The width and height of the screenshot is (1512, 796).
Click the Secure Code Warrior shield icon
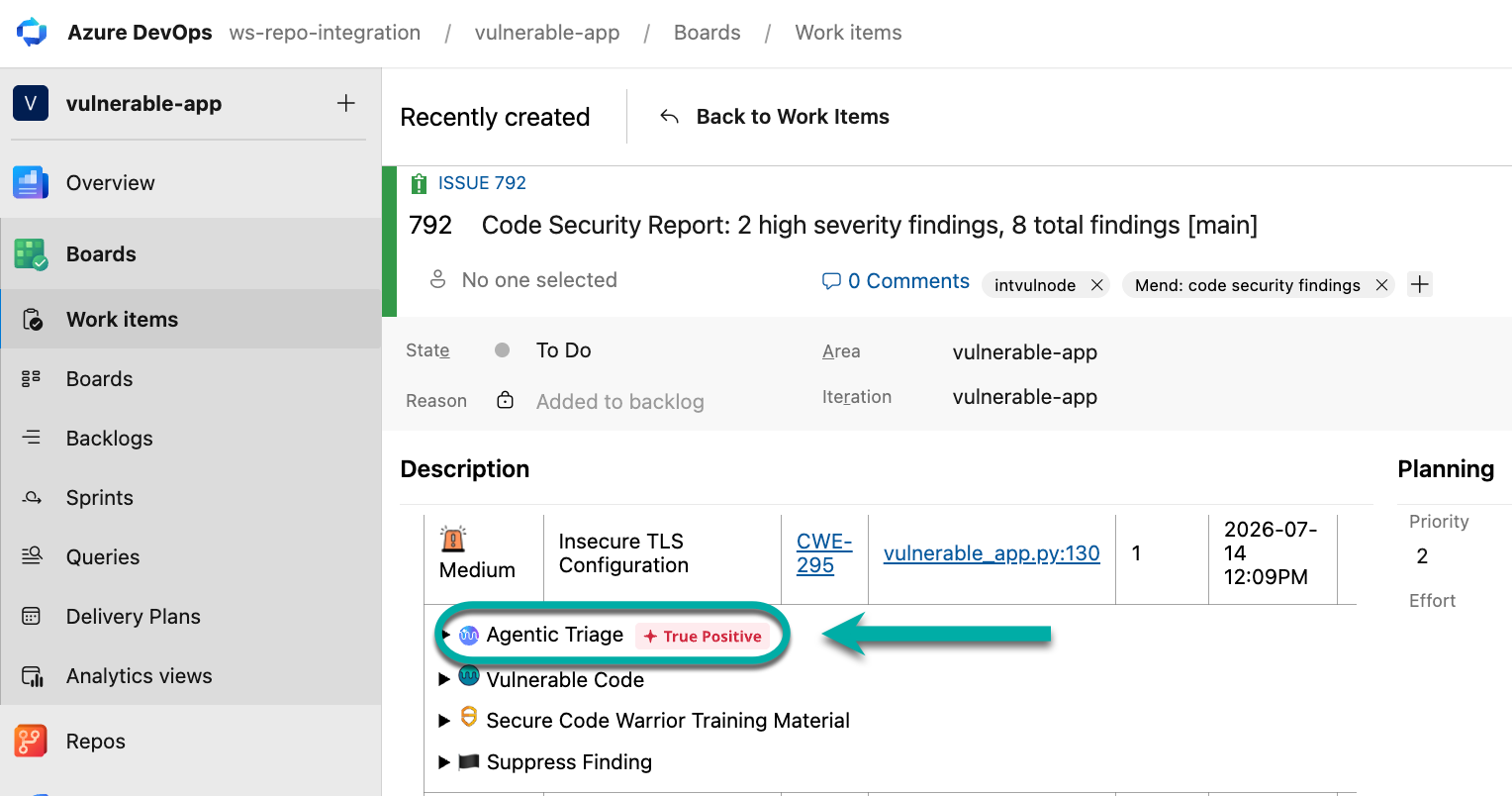pos(469,718)
